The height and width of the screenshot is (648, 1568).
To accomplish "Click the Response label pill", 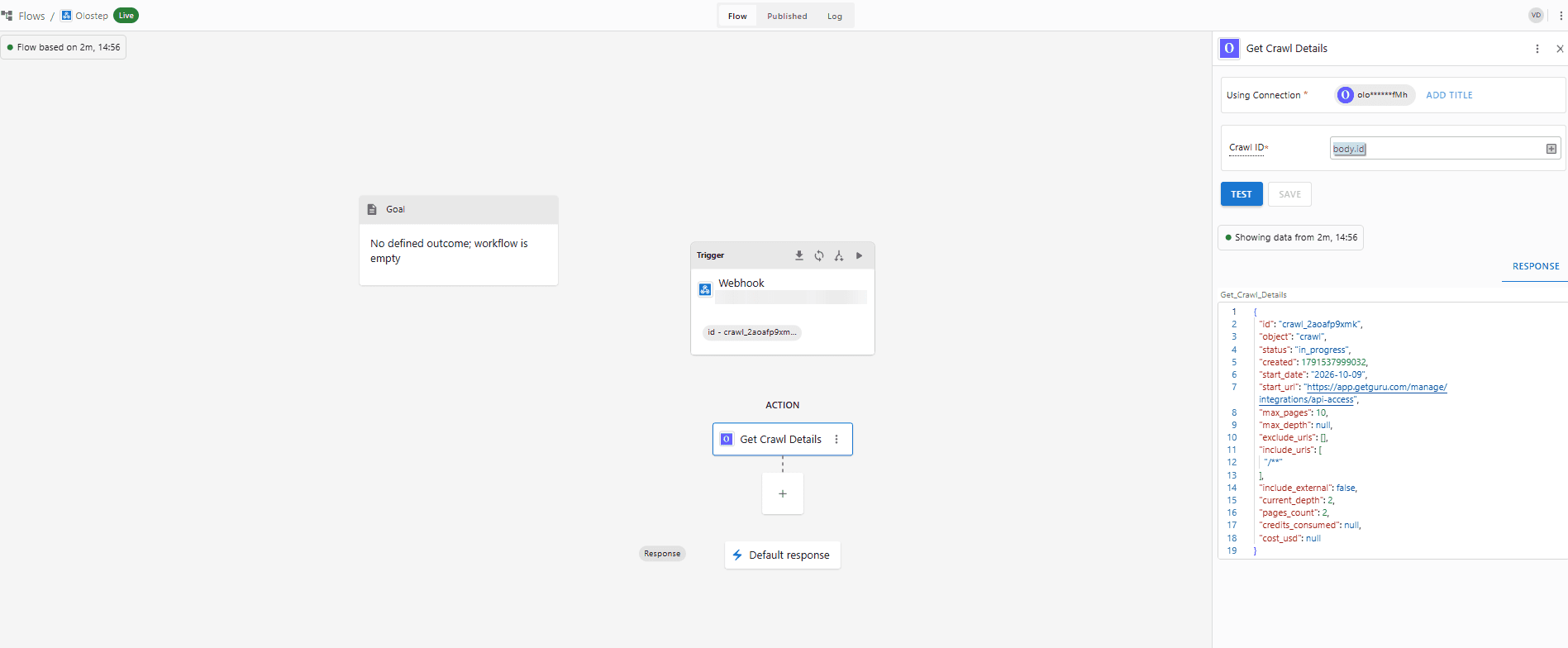I will [x=662, y=554].
